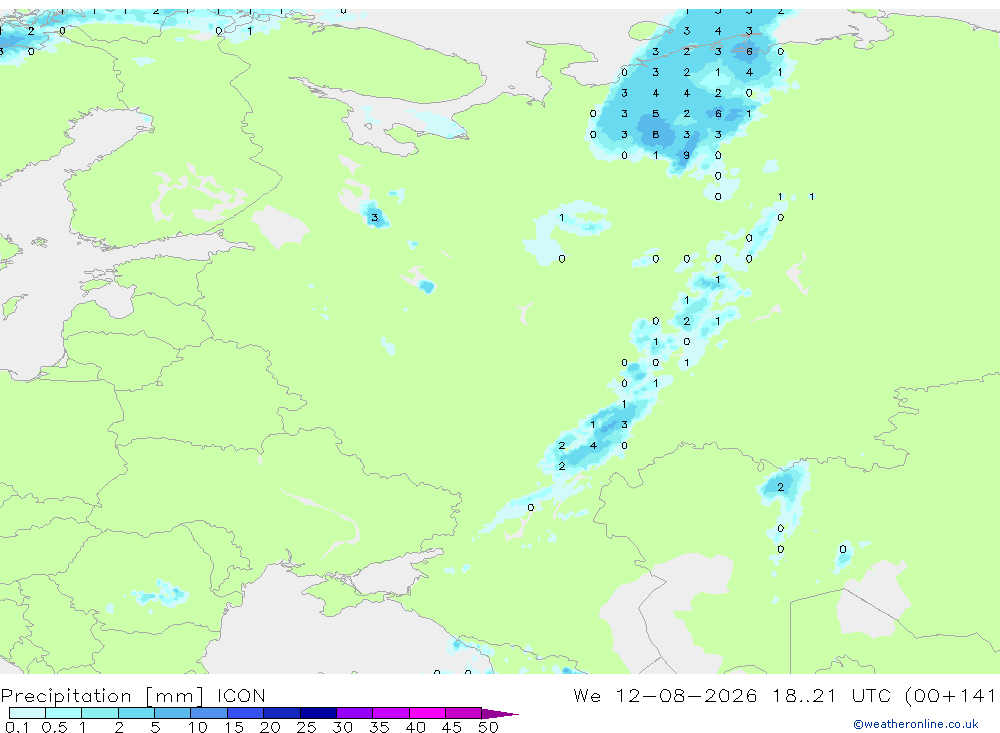Click the legend label "0.1"

tap(17, 727)
